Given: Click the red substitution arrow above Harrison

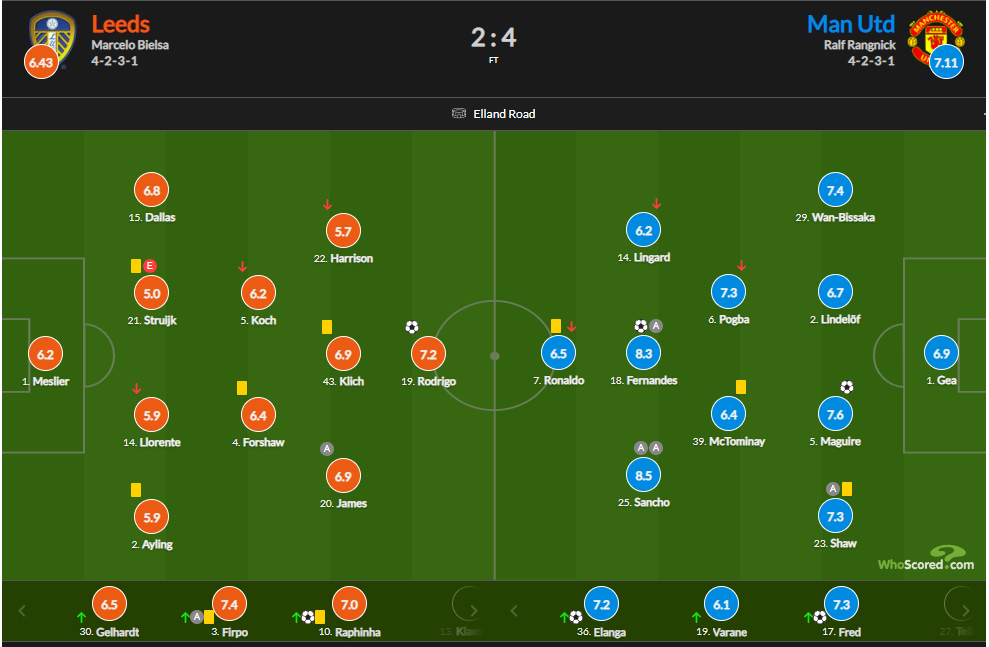Looking at the screenshot, I should [x=327, y=205].
